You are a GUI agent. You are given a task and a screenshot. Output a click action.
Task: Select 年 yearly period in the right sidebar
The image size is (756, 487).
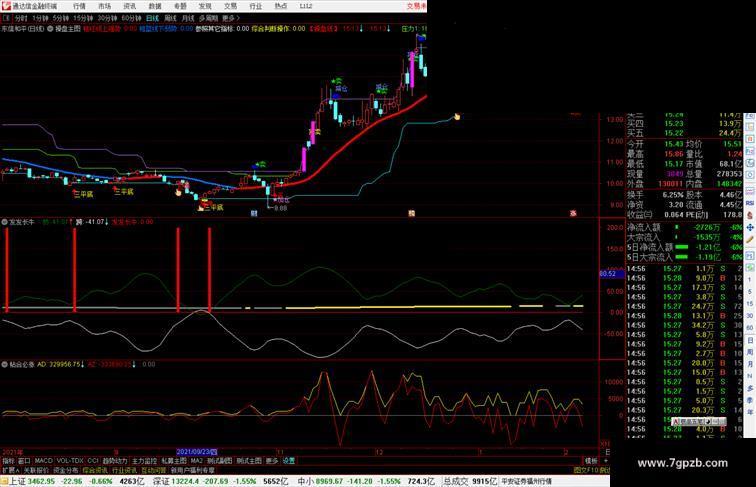[750, 412]
